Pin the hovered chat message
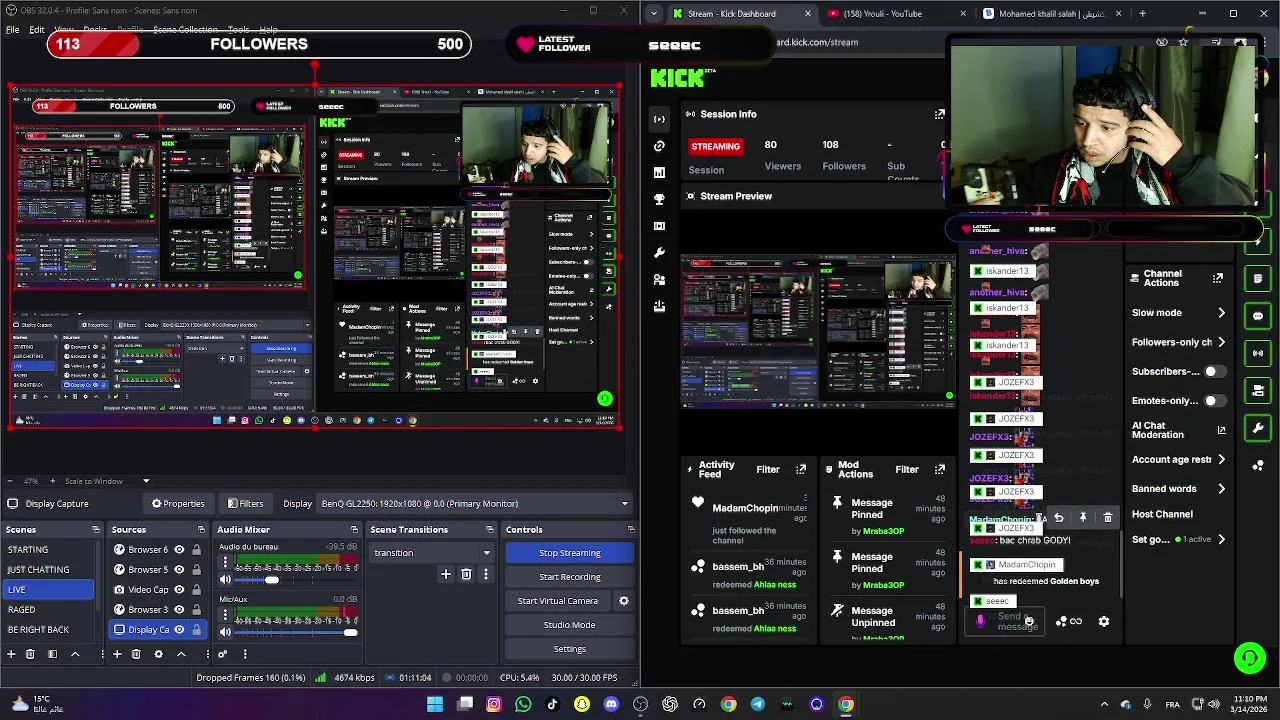This screenshot has height=720, width=1280. 1083,518
